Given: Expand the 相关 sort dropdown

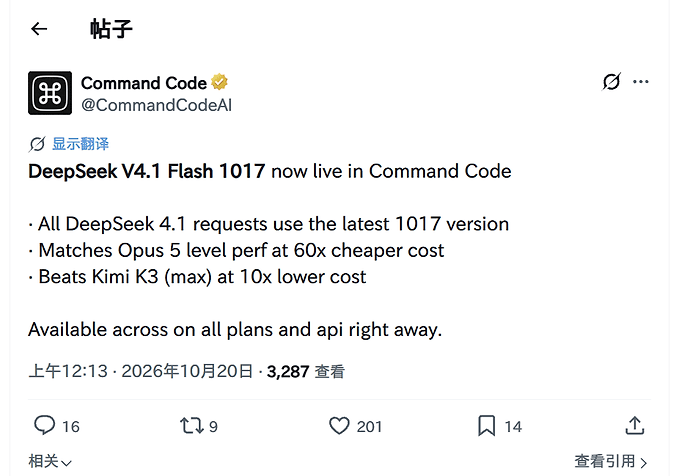Looking at the screenshot, I should click(x=50, y=461).
